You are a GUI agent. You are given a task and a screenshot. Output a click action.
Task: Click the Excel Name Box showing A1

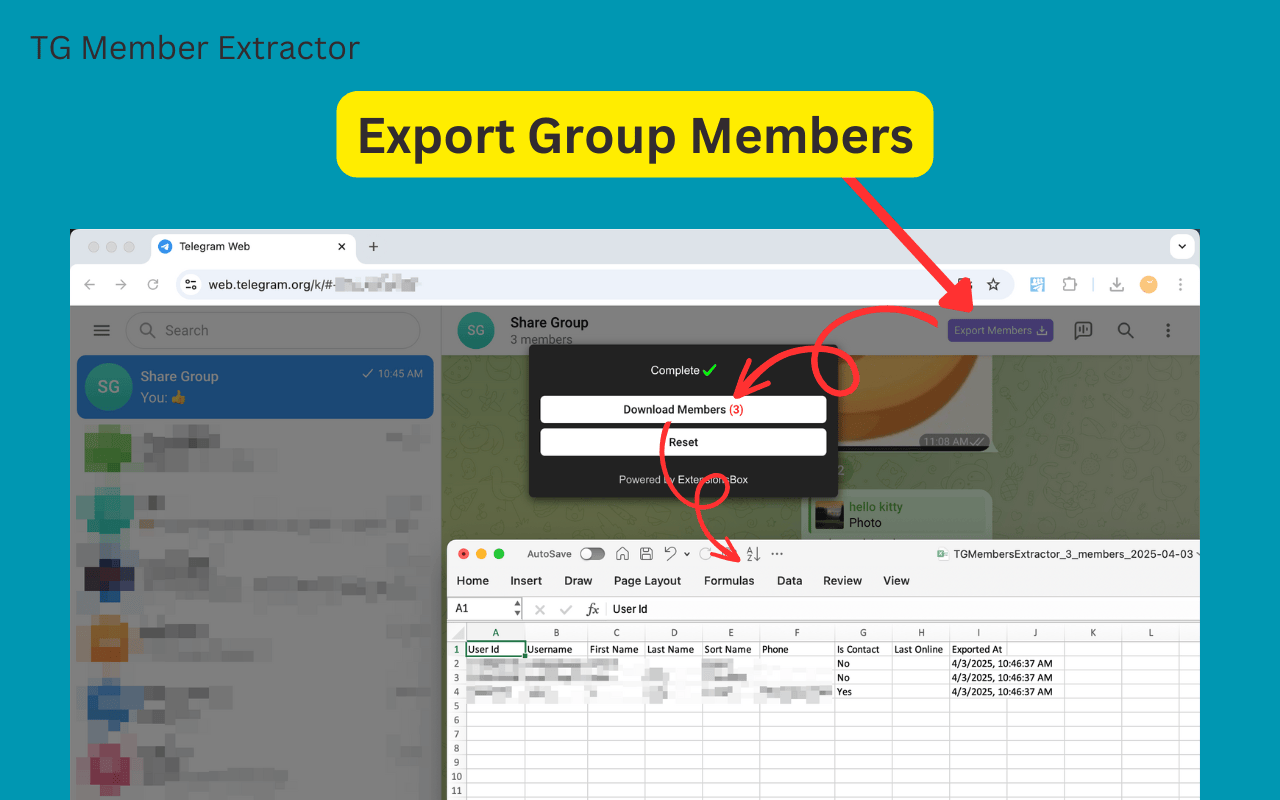[483, 609]
